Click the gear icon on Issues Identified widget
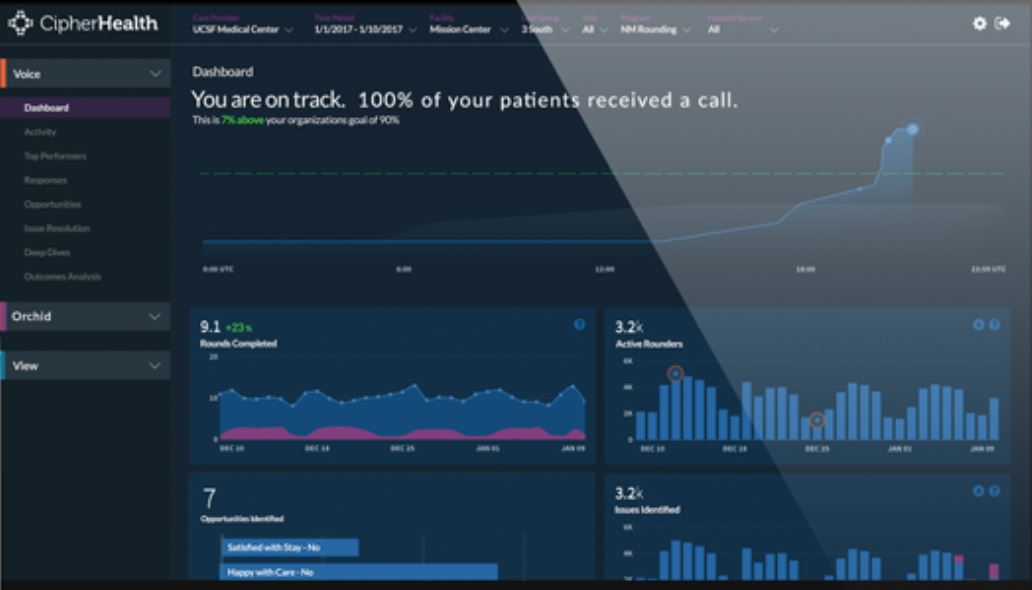Screen dimensions: 1032x590 tap(979, 490)
